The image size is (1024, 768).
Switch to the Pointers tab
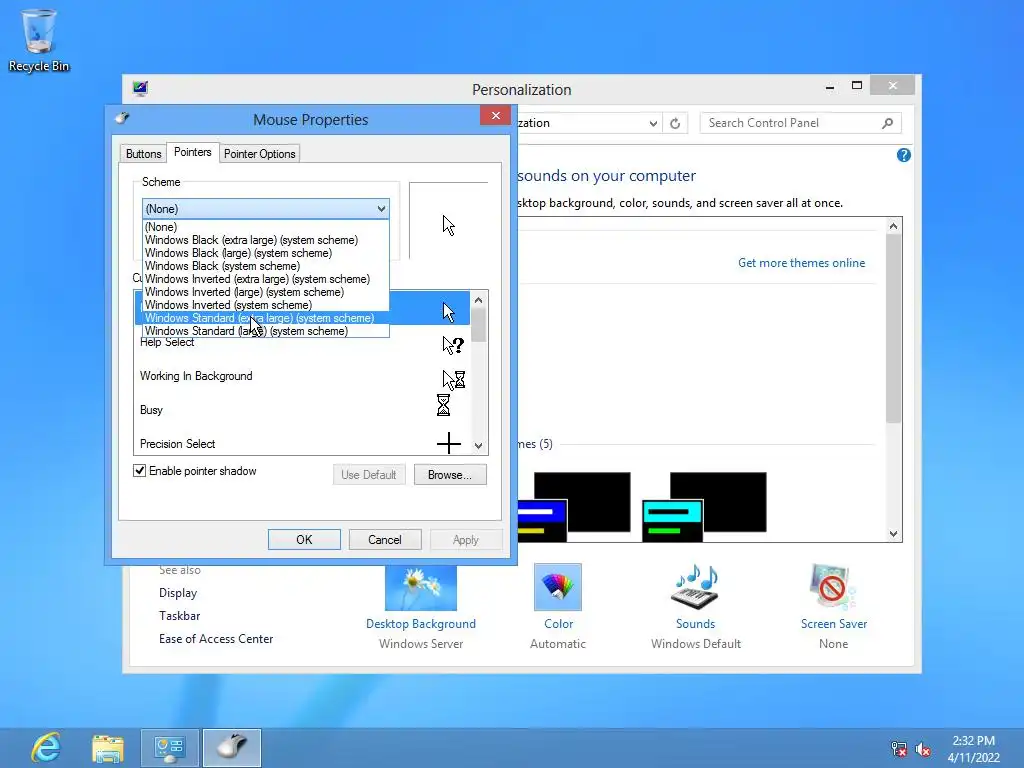(x=193, y=152)
